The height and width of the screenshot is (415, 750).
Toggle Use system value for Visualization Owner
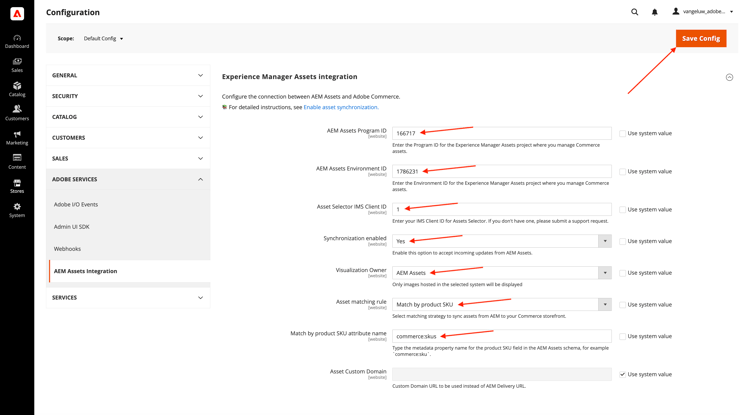click(622, 273)
